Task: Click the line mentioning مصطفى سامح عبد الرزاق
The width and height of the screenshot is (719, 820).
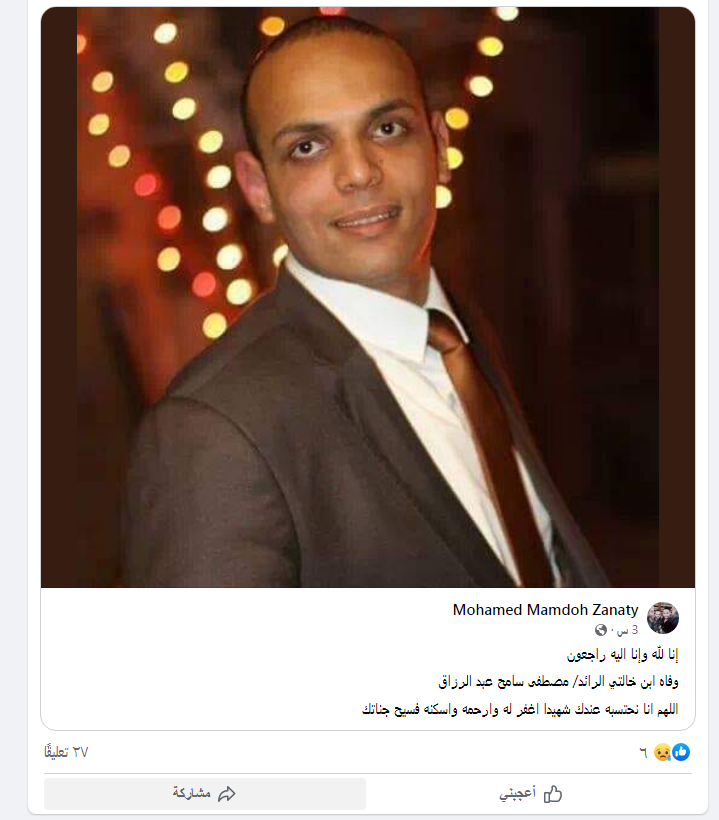Action: tap(558, 681)
